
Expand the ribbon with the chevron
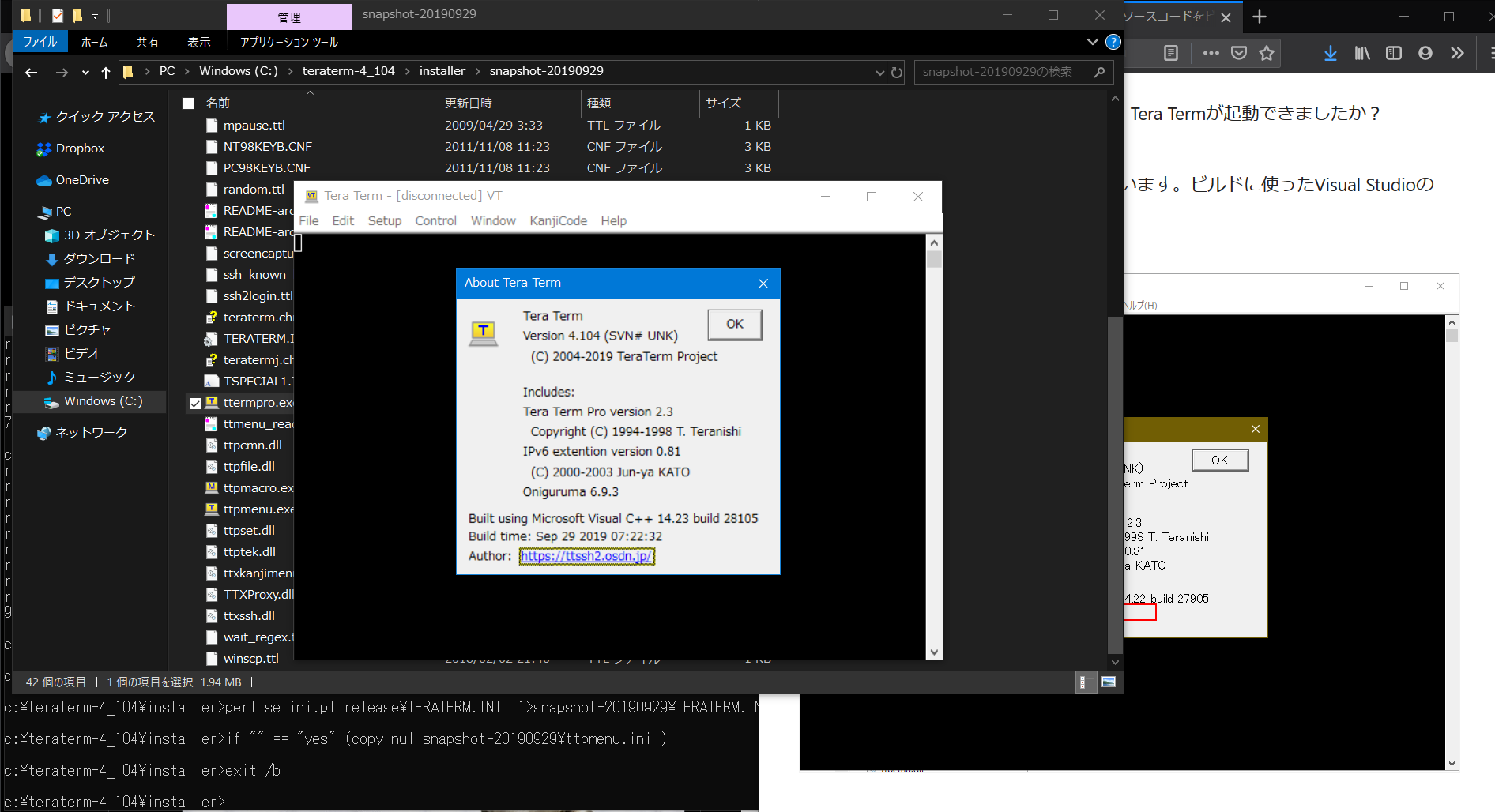tap(1092, 42)
